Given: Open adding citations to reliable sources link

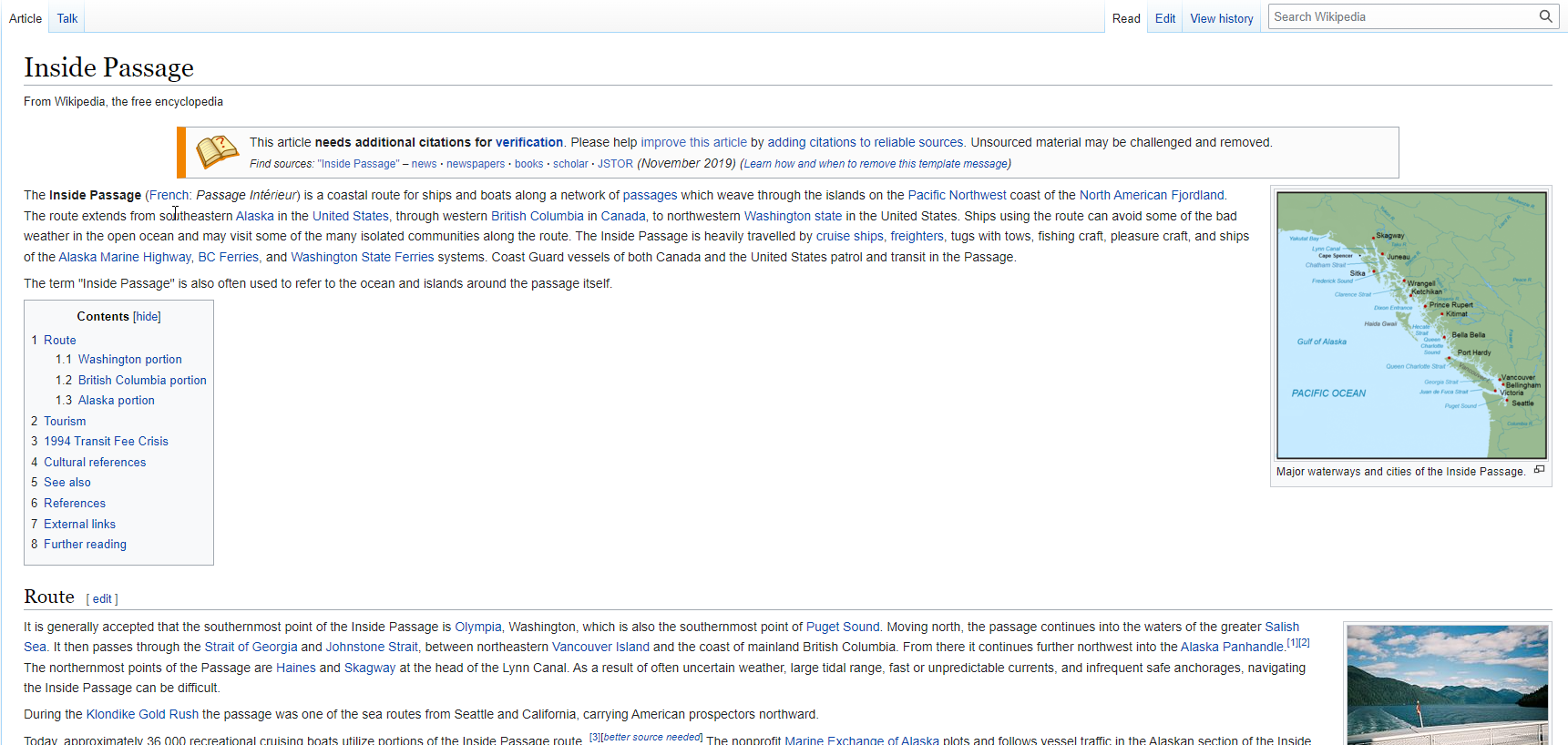Looking at the screenshot, I should 865,142.
